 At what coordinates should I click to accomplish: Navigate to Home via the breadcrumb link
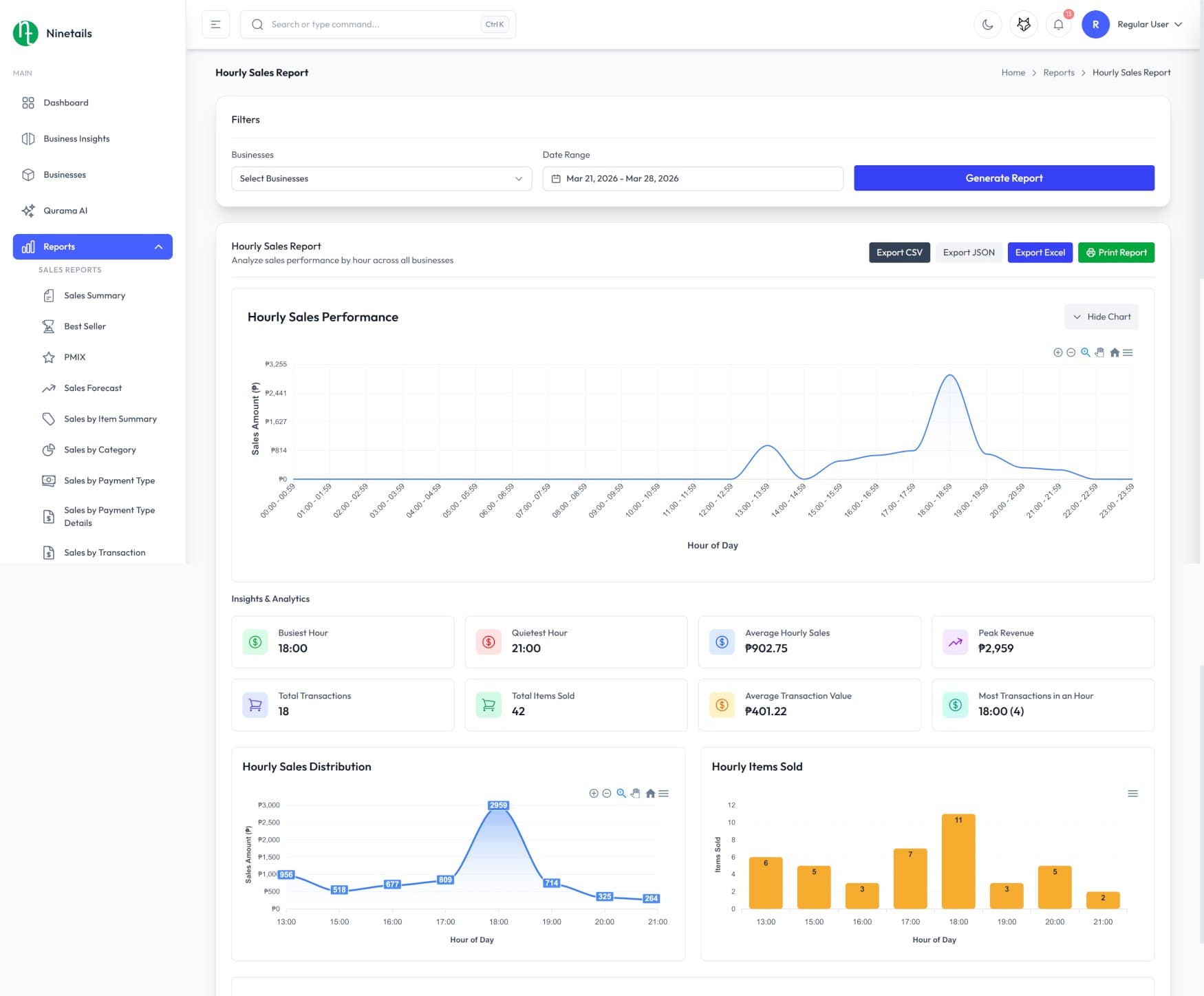pos(1013,72)
